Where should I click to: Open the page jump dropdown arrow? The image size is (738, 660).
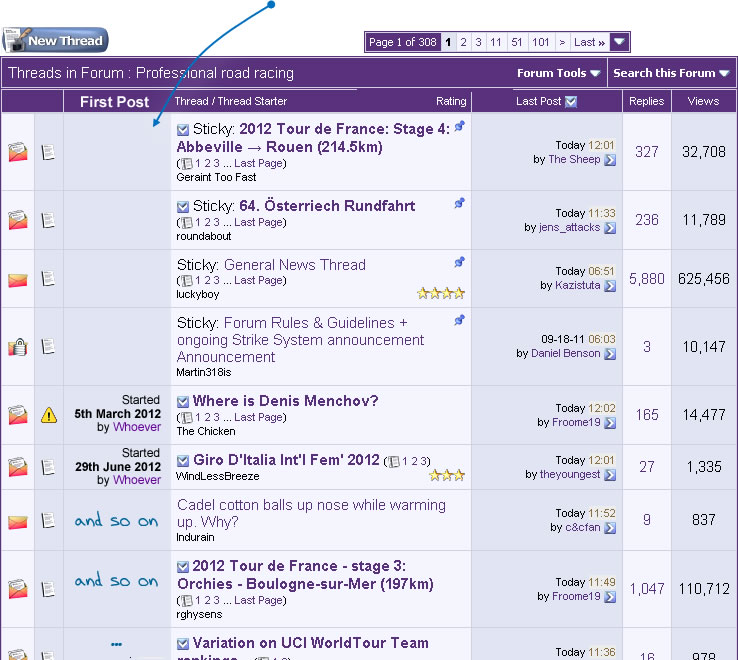pos(619,42)
